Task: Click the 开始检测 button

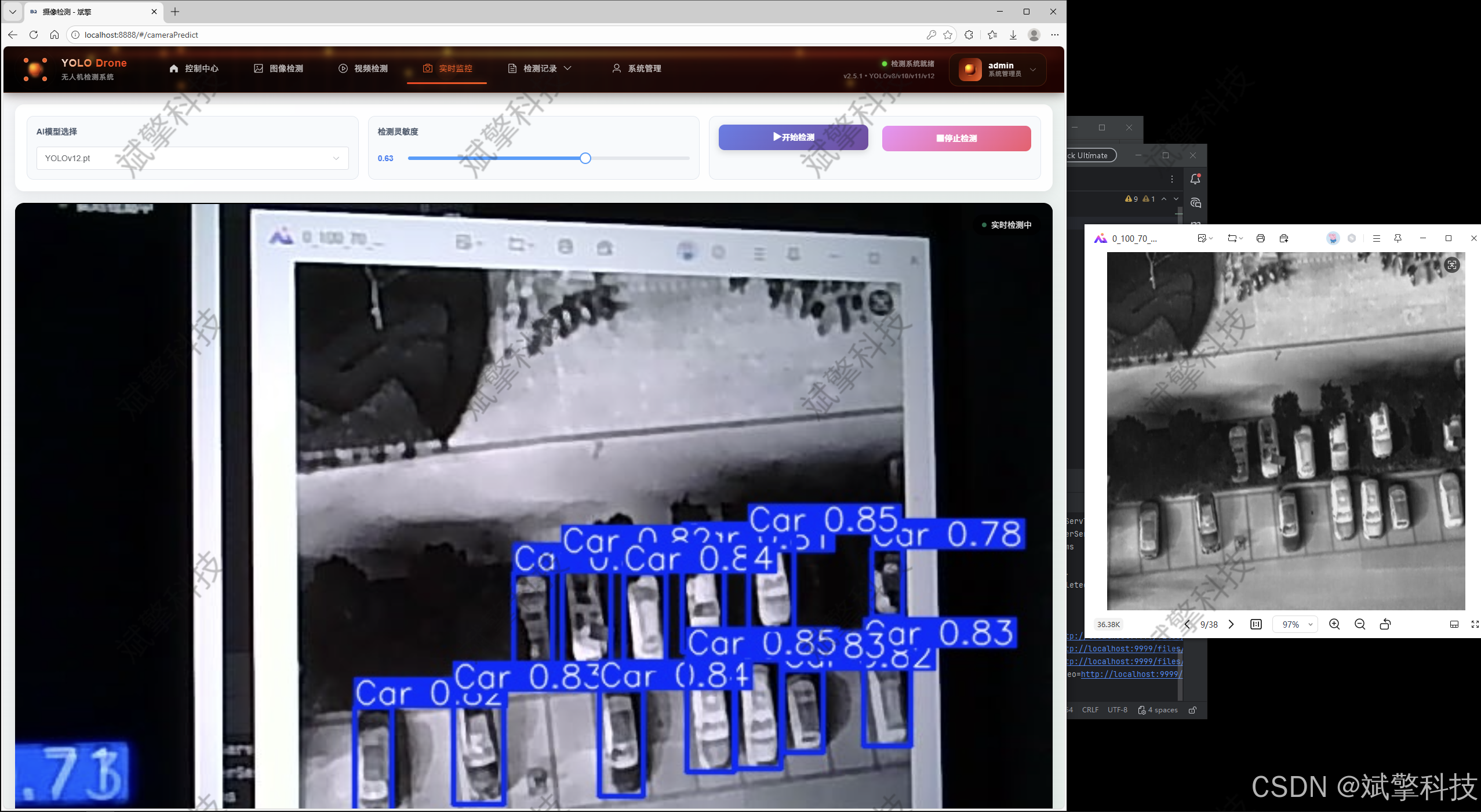Action: point(793,137)
